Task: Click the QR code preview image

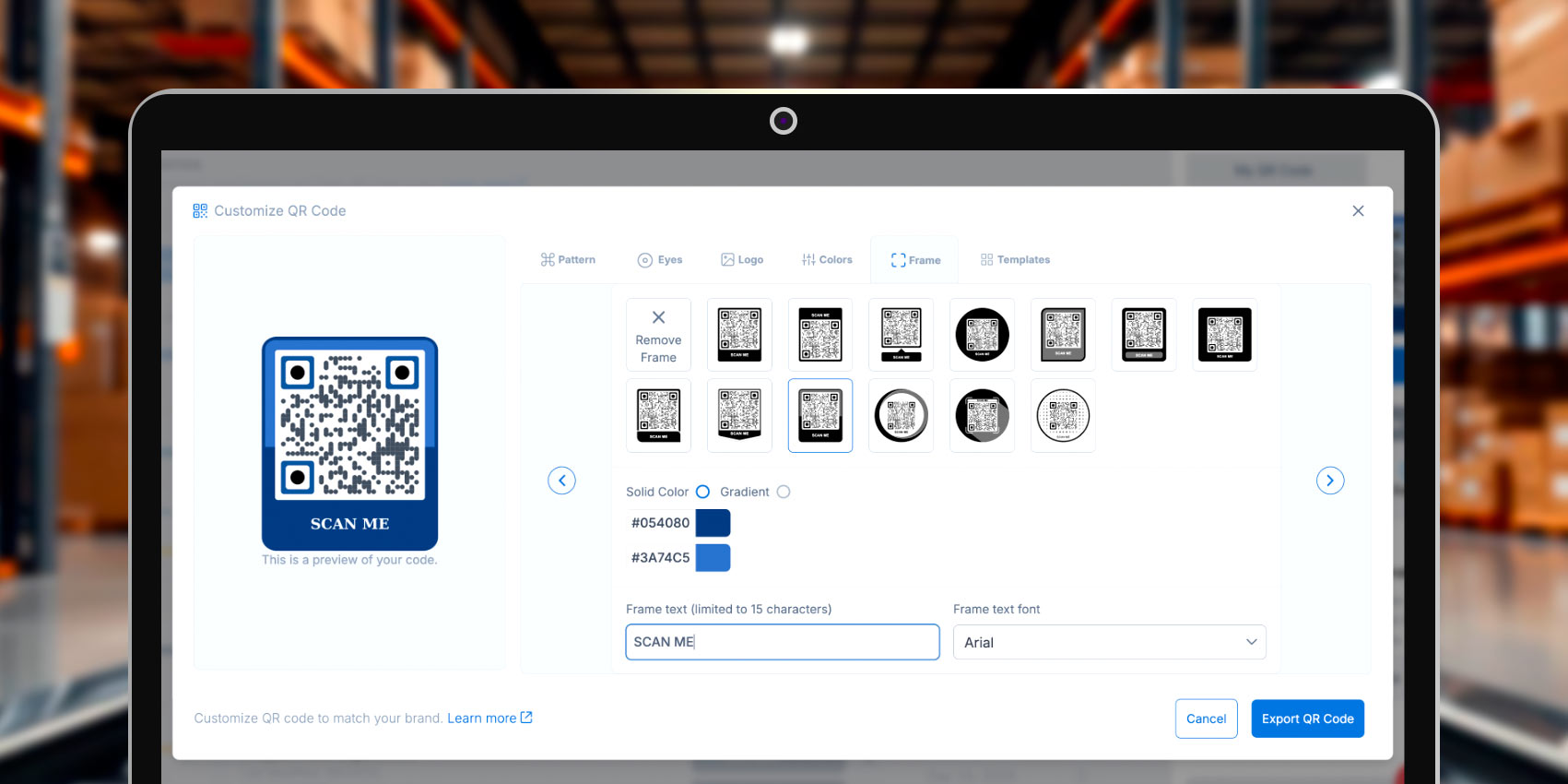Action: (350, 444)
